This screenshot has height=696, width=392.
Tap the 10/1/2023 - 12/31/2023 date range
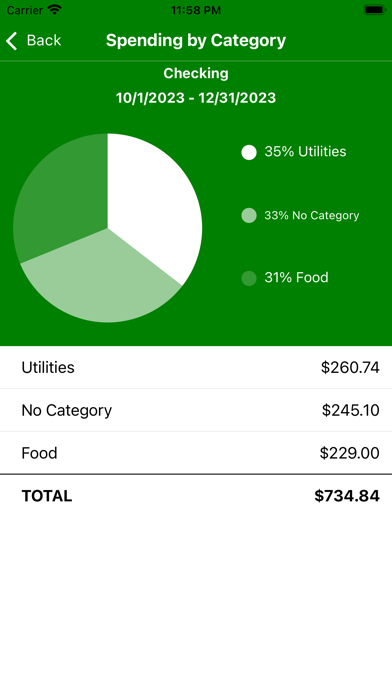(x=196, y=98)
